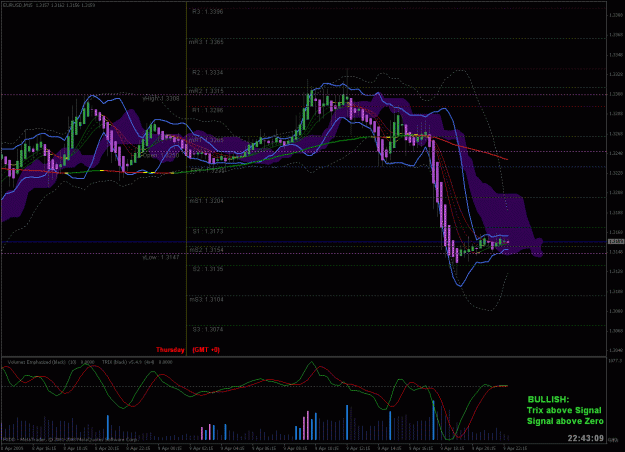Click the yHigh : 1.3308 label
This screenshot has width=625, height=452.
tap(161, 98)
